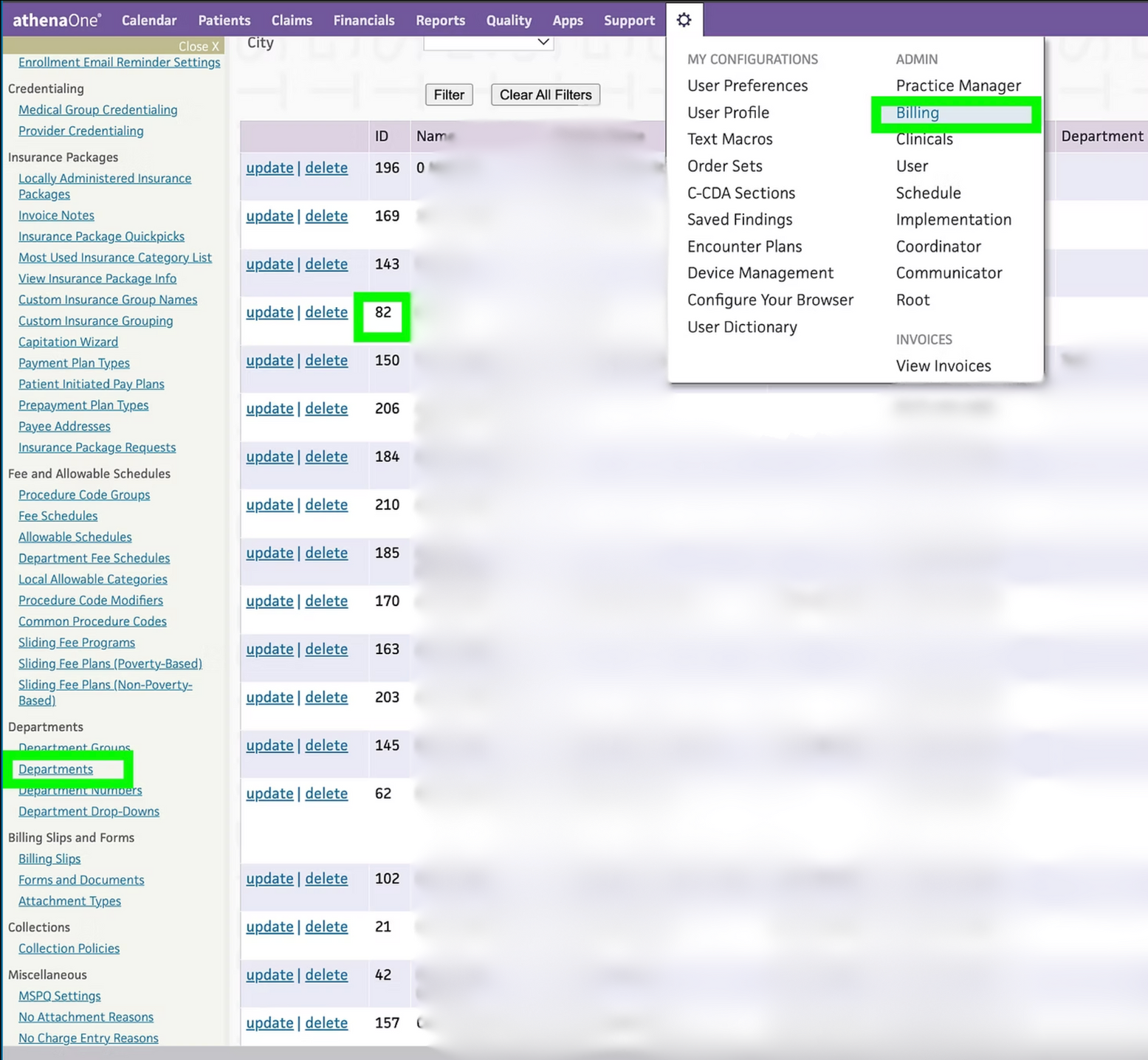Open the Reports menu in top bar
This screenshot has width=1148, height=1060.
pyautogui.click(x=440, y=20)
